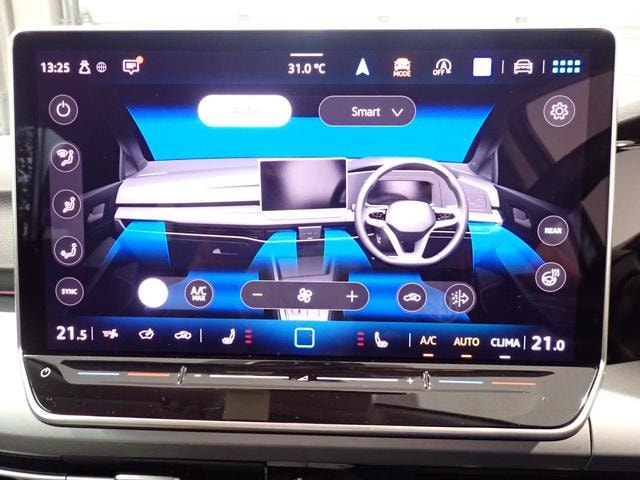The width and height of the screenshot is (640, 480).
Task: Select the AUTO pill button at top
Action: pos(244,111)
